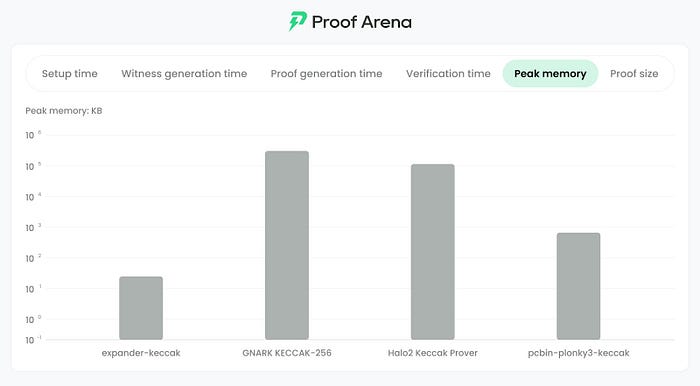Click the GNARK KECCAK-256 bar
Screen dimensions: 700x386
pos(287,245)
